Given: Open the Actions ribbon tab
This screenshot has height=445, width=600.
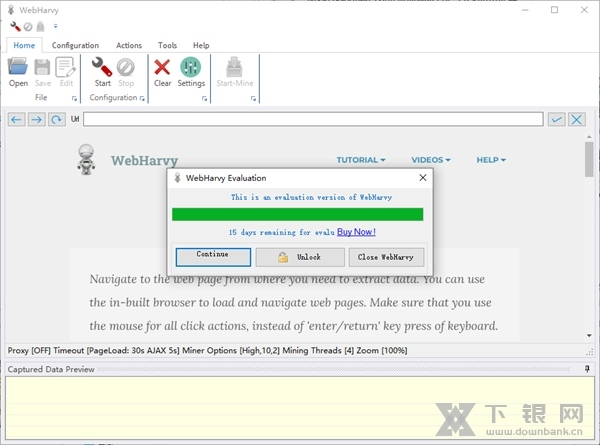Looking at the screenshot, I should (129, 45).
